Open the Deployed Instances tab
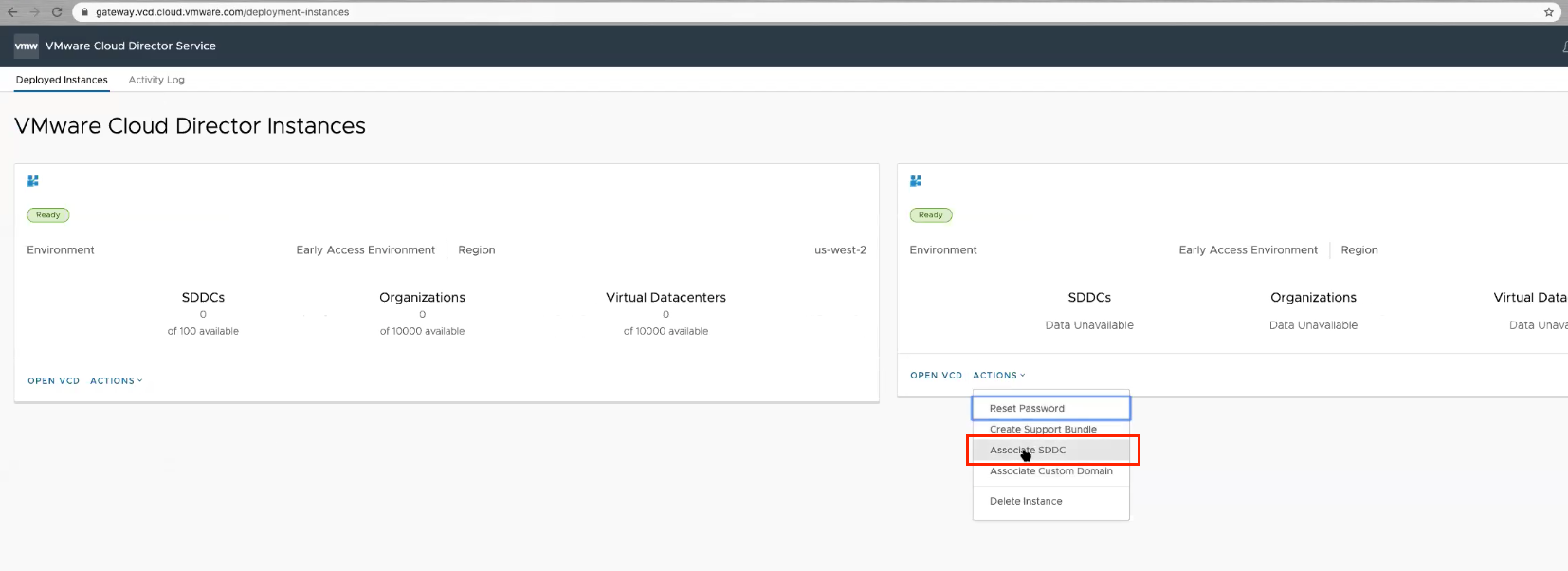 click(x=62, y=80)
